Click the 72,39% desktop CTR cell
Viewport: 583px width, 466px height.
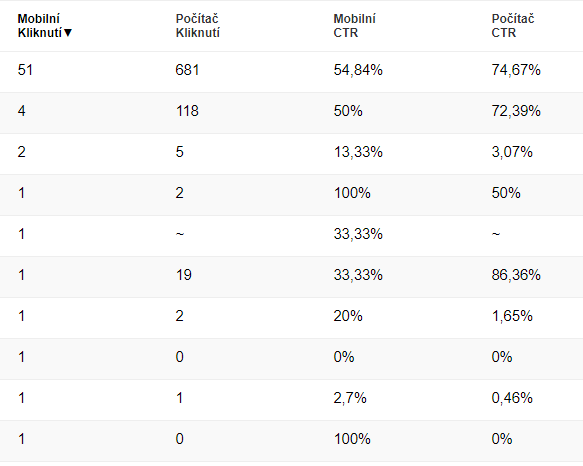[516, 111]
